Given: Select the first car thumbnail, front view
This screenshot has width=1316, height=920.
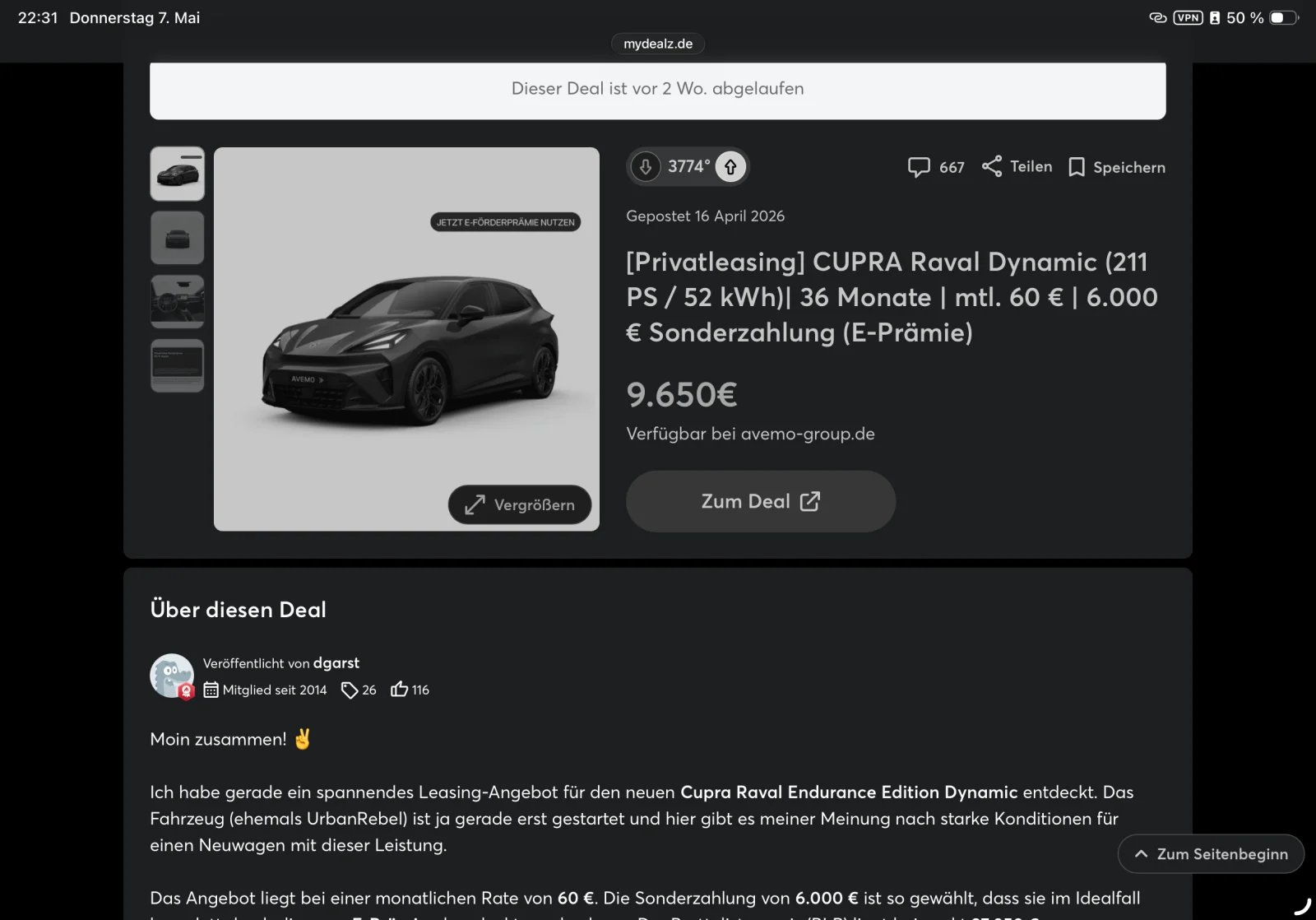Looking at the screenshot, I should 178,174.
